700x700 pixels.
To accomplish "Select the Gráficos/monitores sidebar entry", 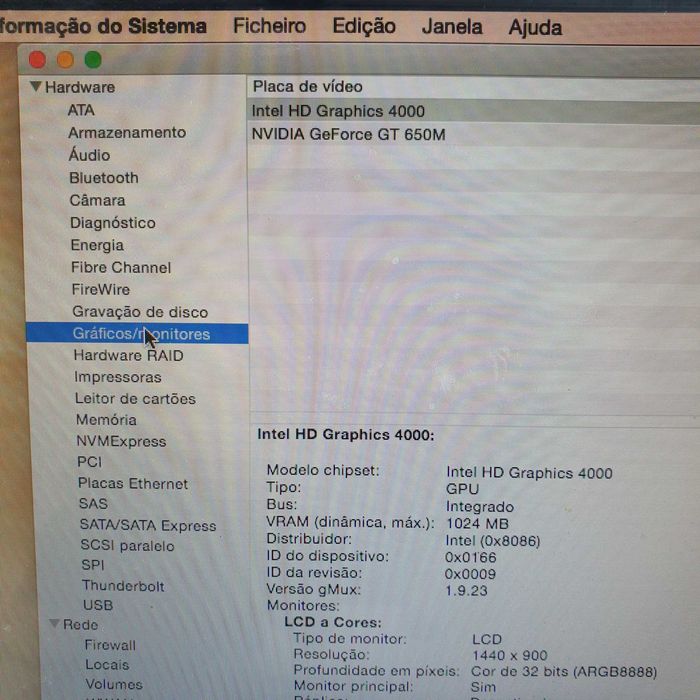I will [137, 333].
